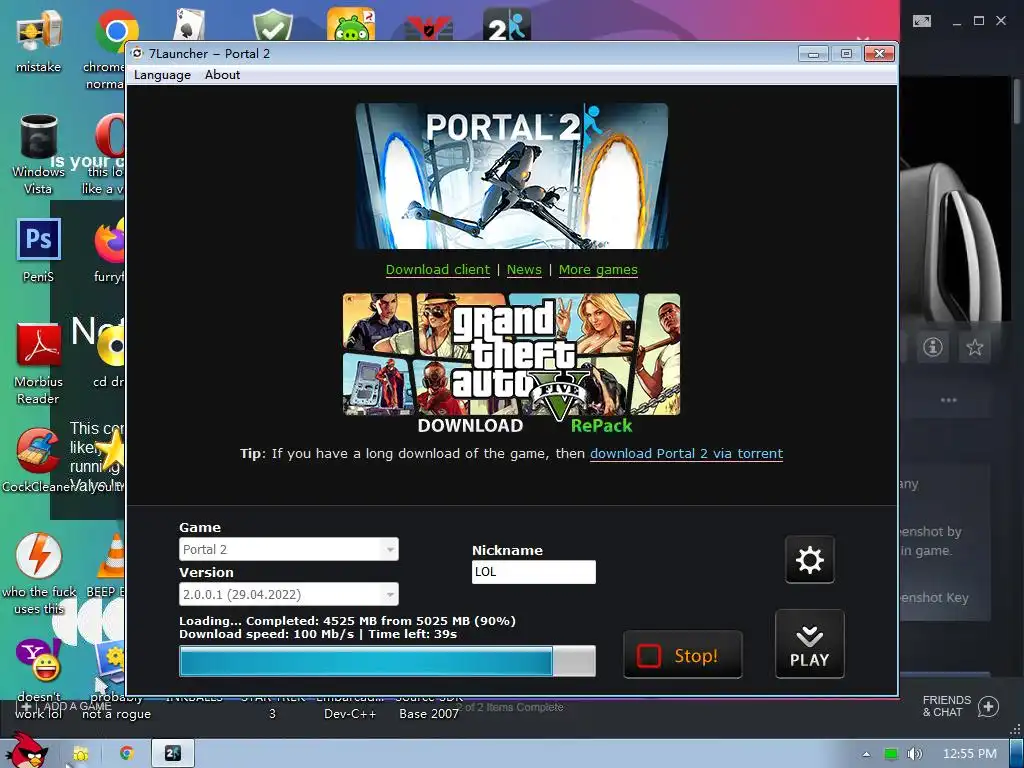Open the Windows Vista recycle bin icon
The width and height of the screenshot is (1024, 768).
39,154
